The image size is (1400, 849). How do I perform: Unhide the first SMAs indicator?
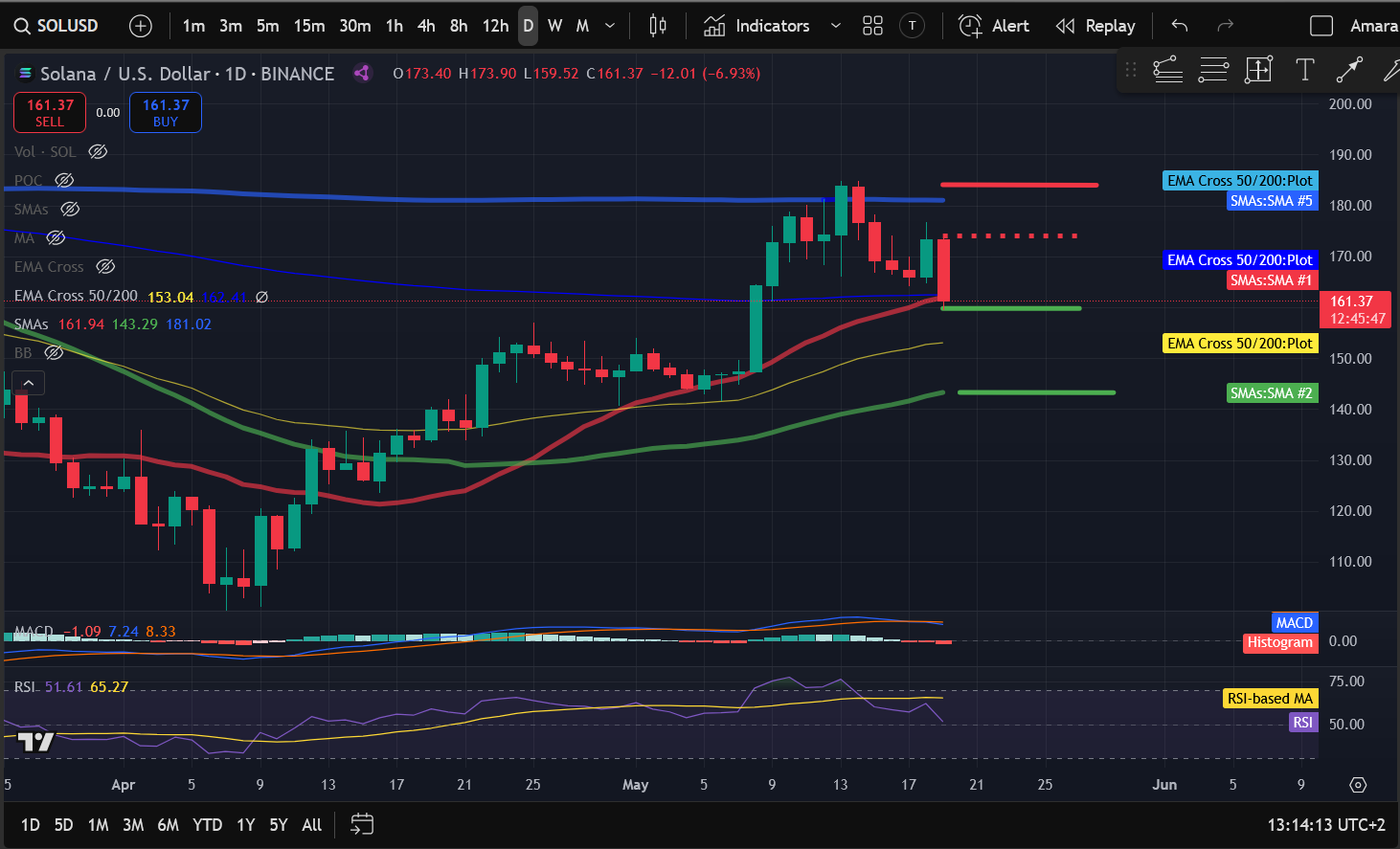point(70,209)
